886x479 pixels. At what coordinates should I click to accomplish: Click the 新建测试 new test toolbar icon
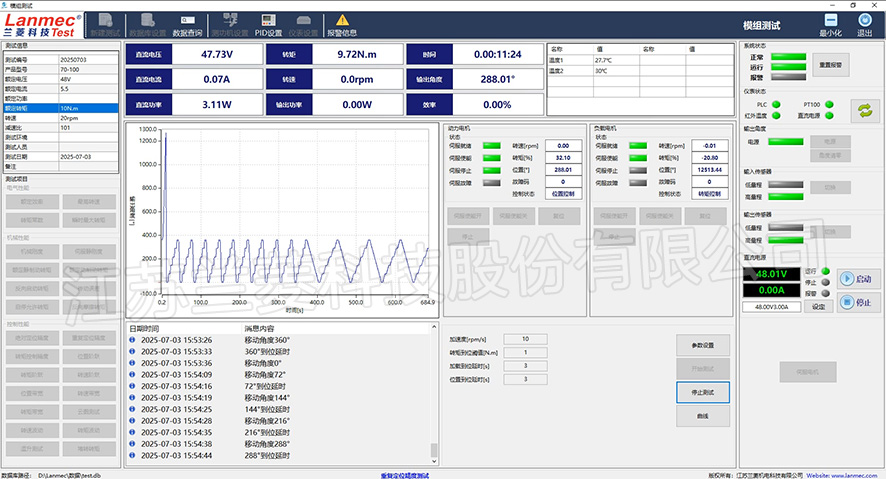(106, 26)
